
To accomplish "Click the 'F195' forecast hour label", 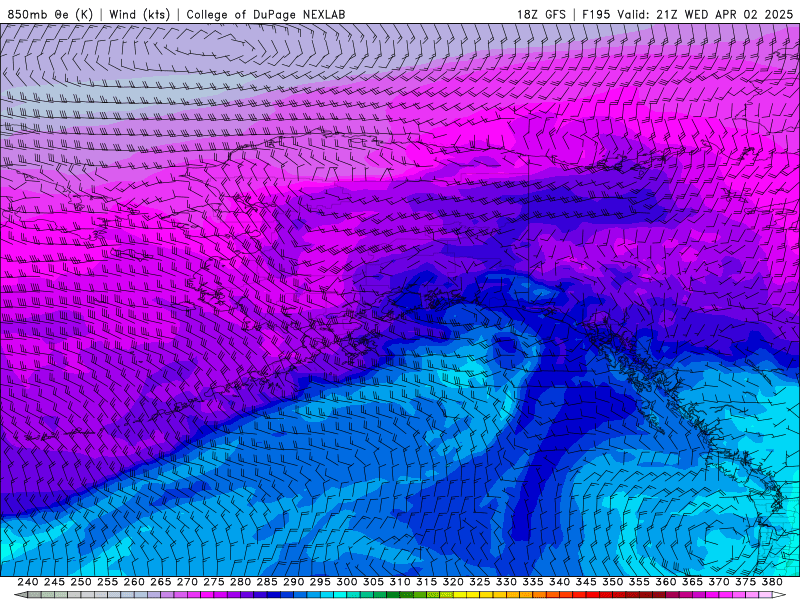I will click(x=596, y=14).
